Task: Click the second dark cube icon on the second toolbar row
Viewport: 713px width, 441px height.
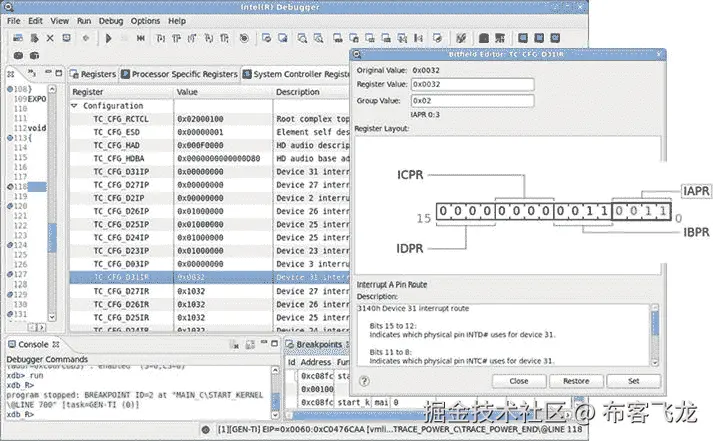Action: pyautogui.click(x=34, y=55)
